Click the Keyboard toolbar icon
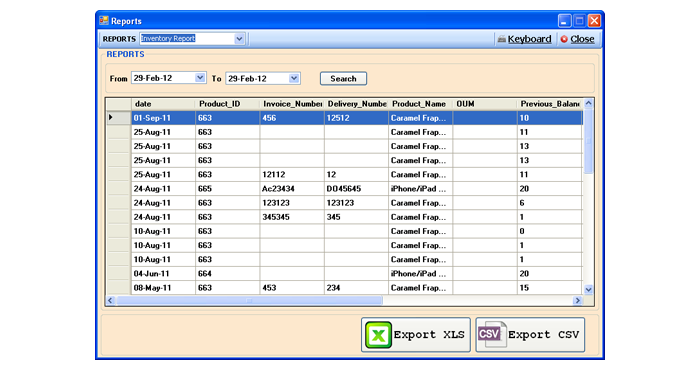The height and width of the screenshot is (371, 700). [x=502, y=39]
